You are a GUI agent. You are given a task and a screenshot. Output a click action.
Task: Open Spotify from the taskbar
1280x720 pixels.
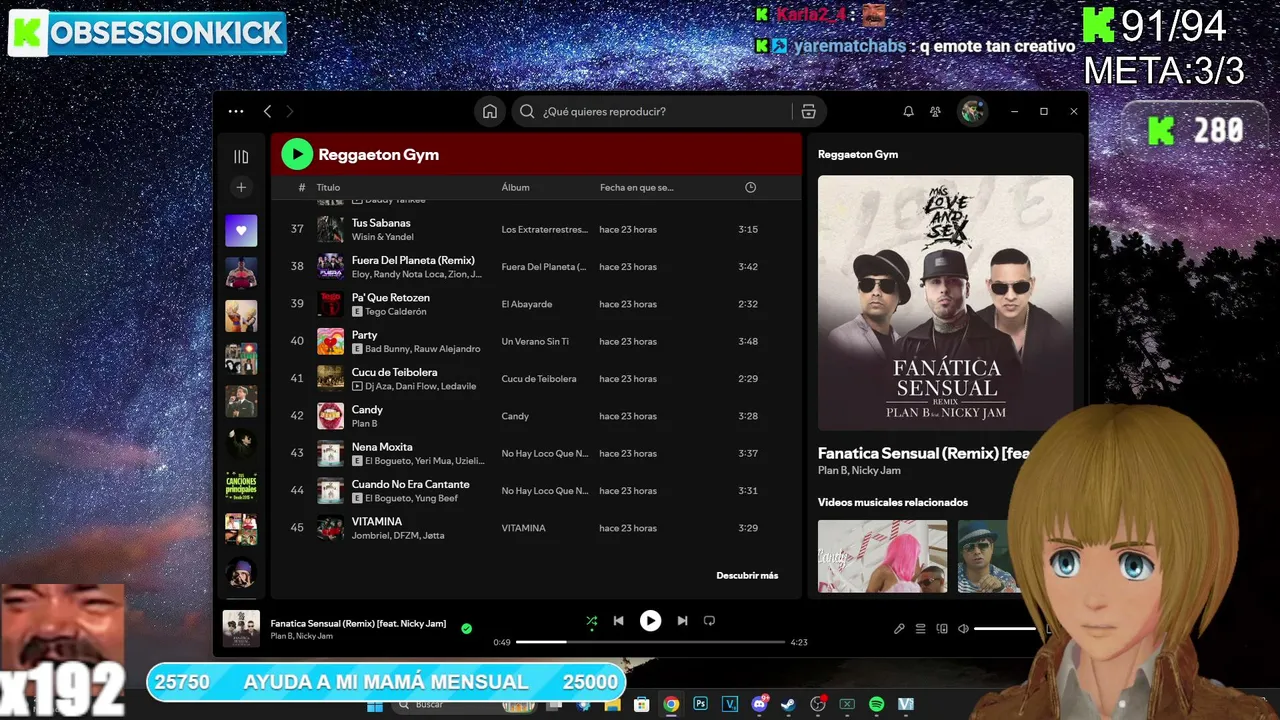[x=876, y=705]
